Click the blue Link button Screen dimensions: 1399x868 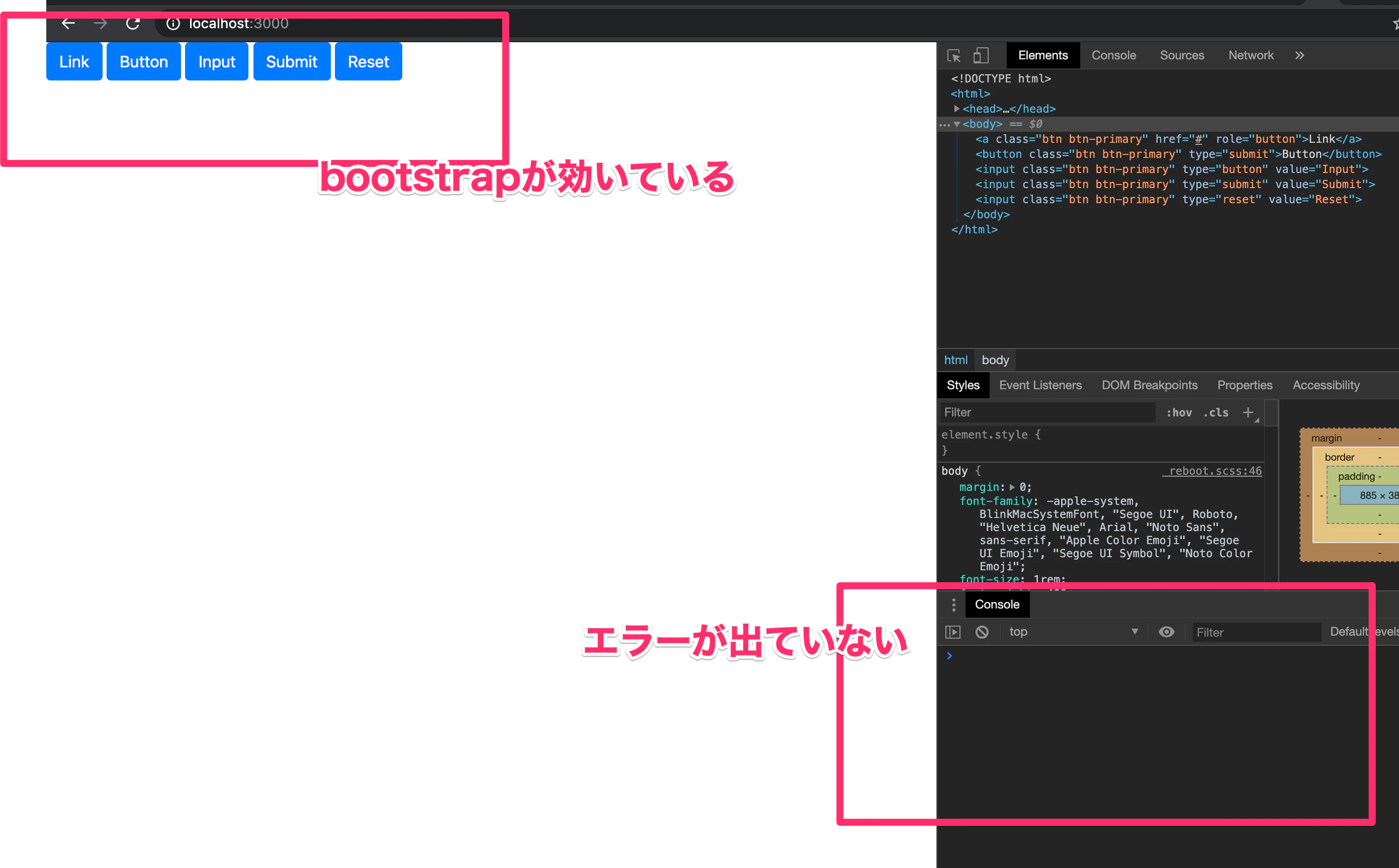click(x=74, y=61)
